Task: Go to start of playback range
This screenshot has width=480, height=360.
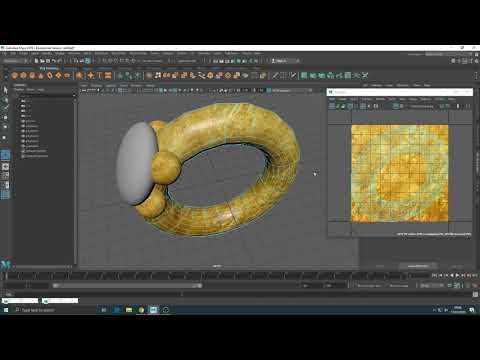Action: (434, 276)
